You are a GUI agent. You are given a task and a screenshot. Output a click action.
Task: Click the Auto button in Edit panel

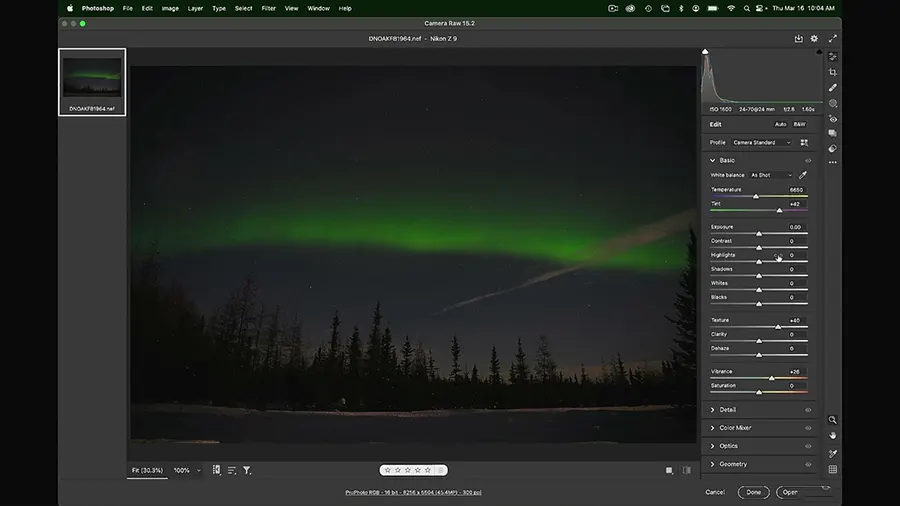click(x=780, y=124)
